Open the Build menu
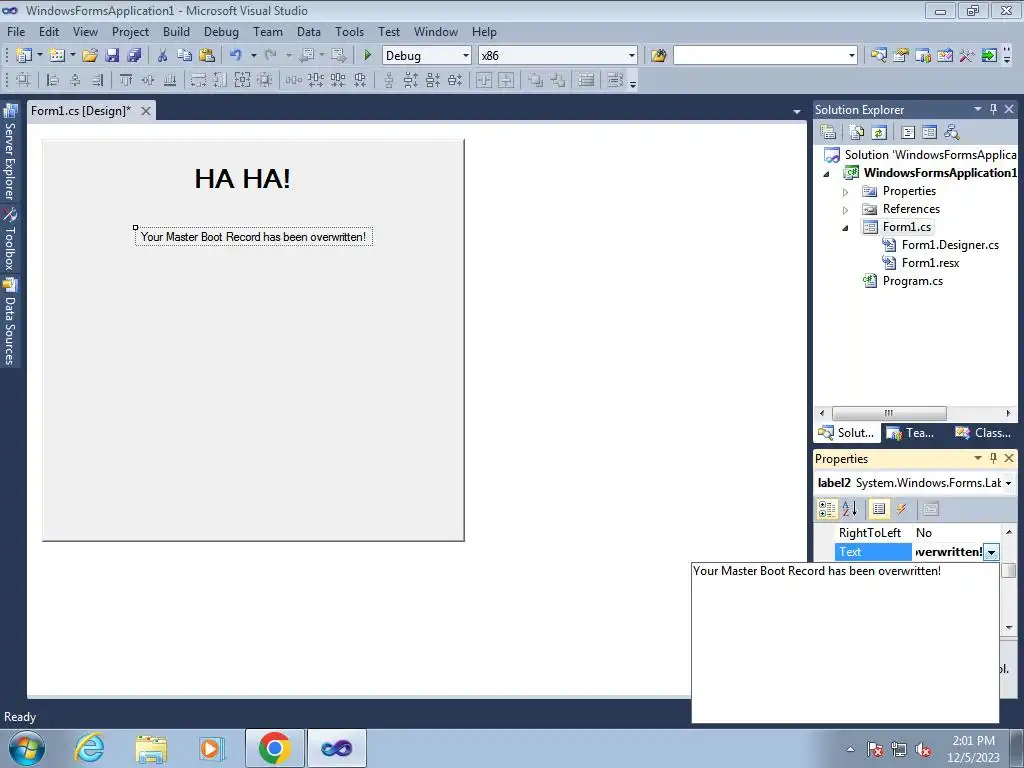1024x768 pixels. (176, 31)
